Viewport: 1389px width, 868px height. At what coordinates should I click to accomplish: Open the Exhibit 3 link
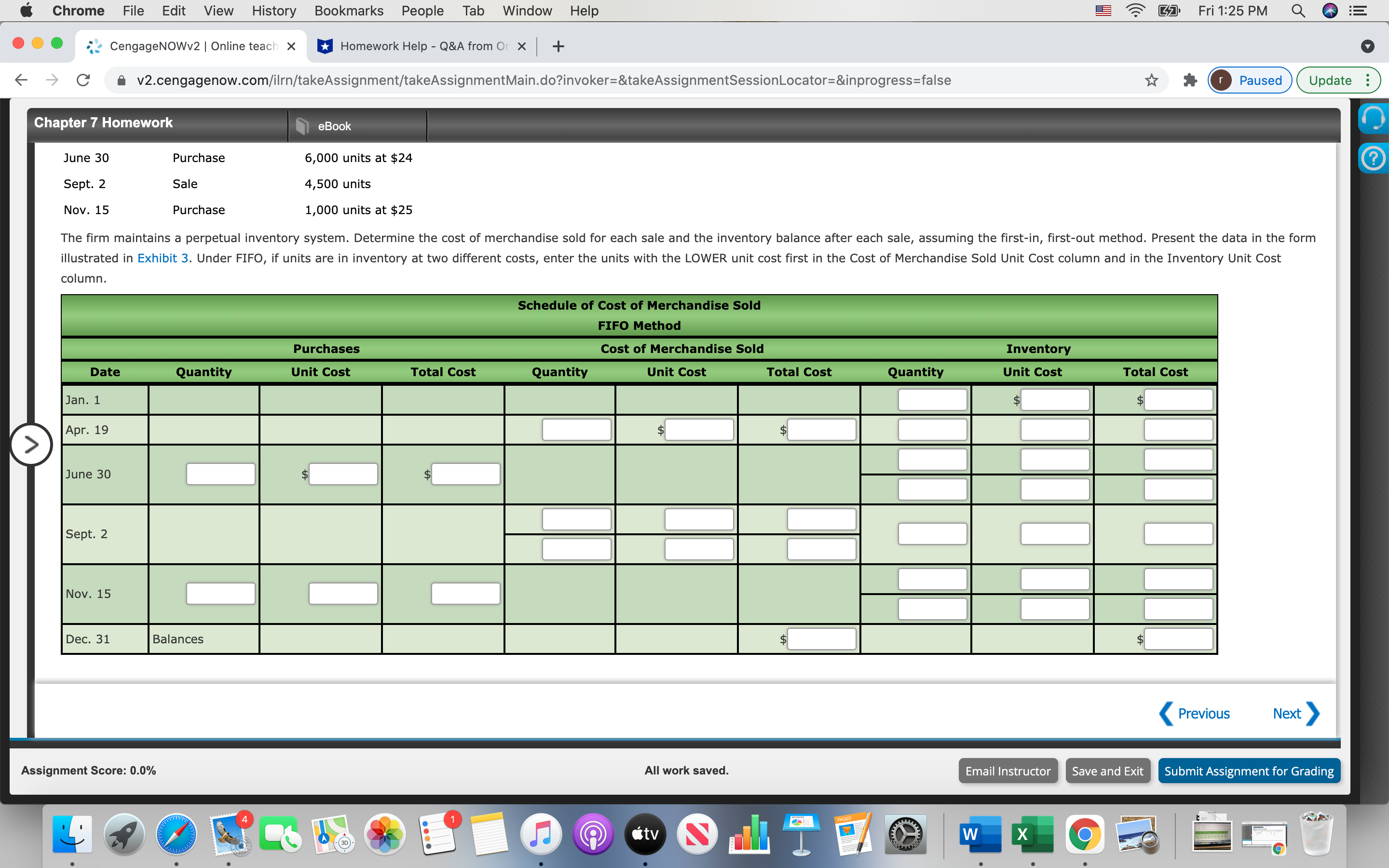pyautogui.click(x=163, y=258)
